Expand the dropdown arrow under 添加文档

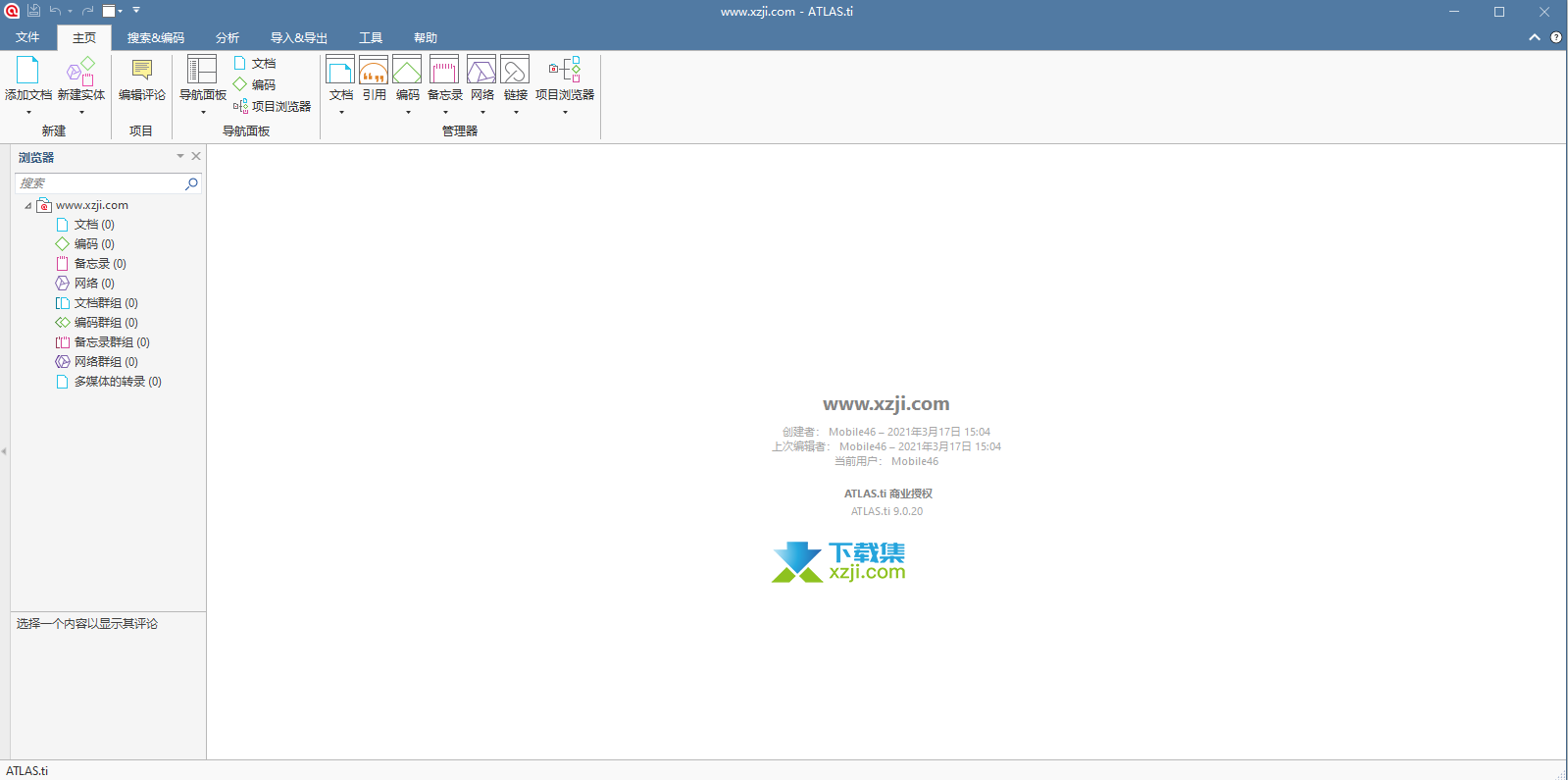click(x=28, y=113)
